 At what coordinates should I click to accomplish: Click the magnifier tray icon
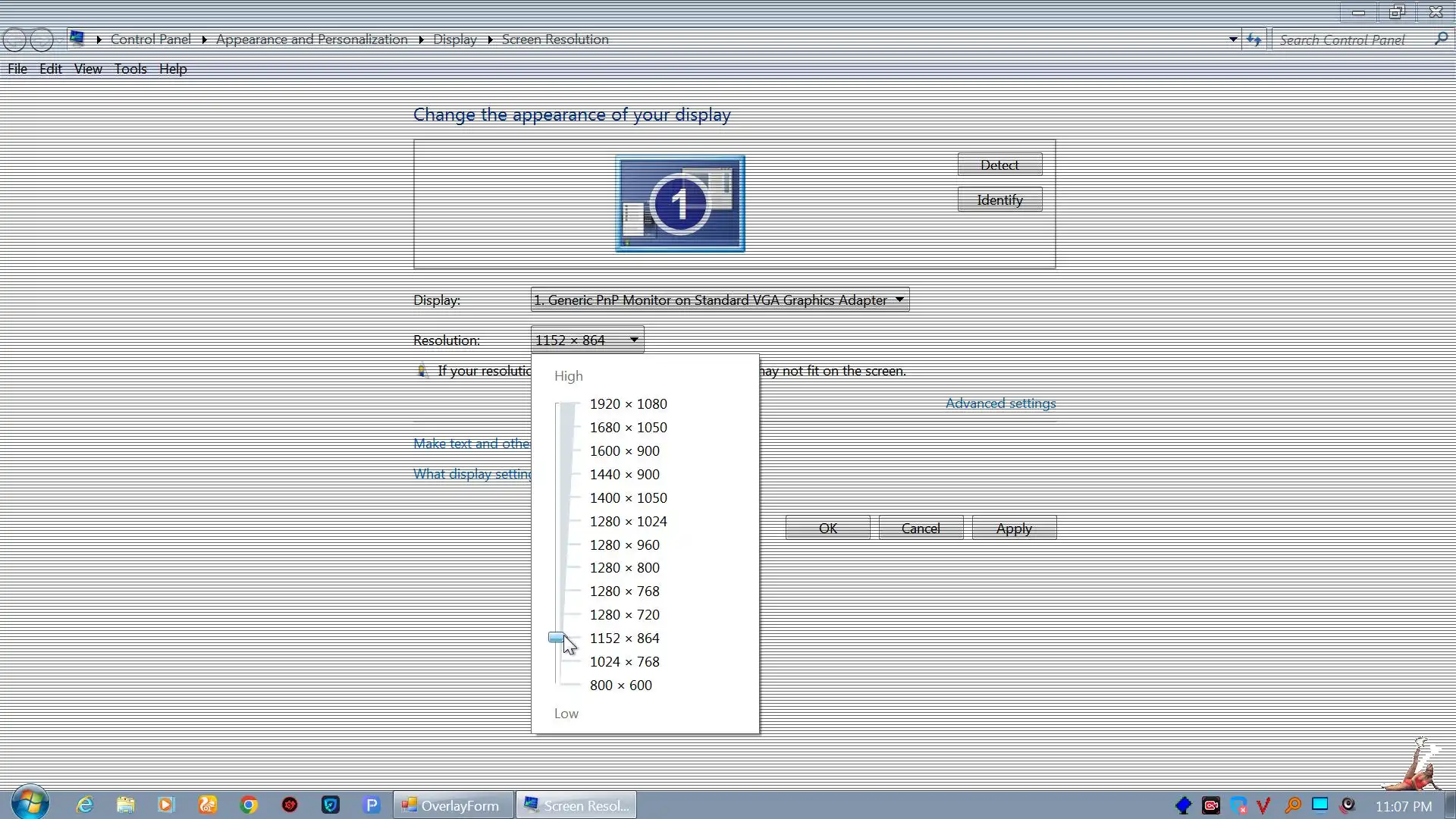[1293, 805]
